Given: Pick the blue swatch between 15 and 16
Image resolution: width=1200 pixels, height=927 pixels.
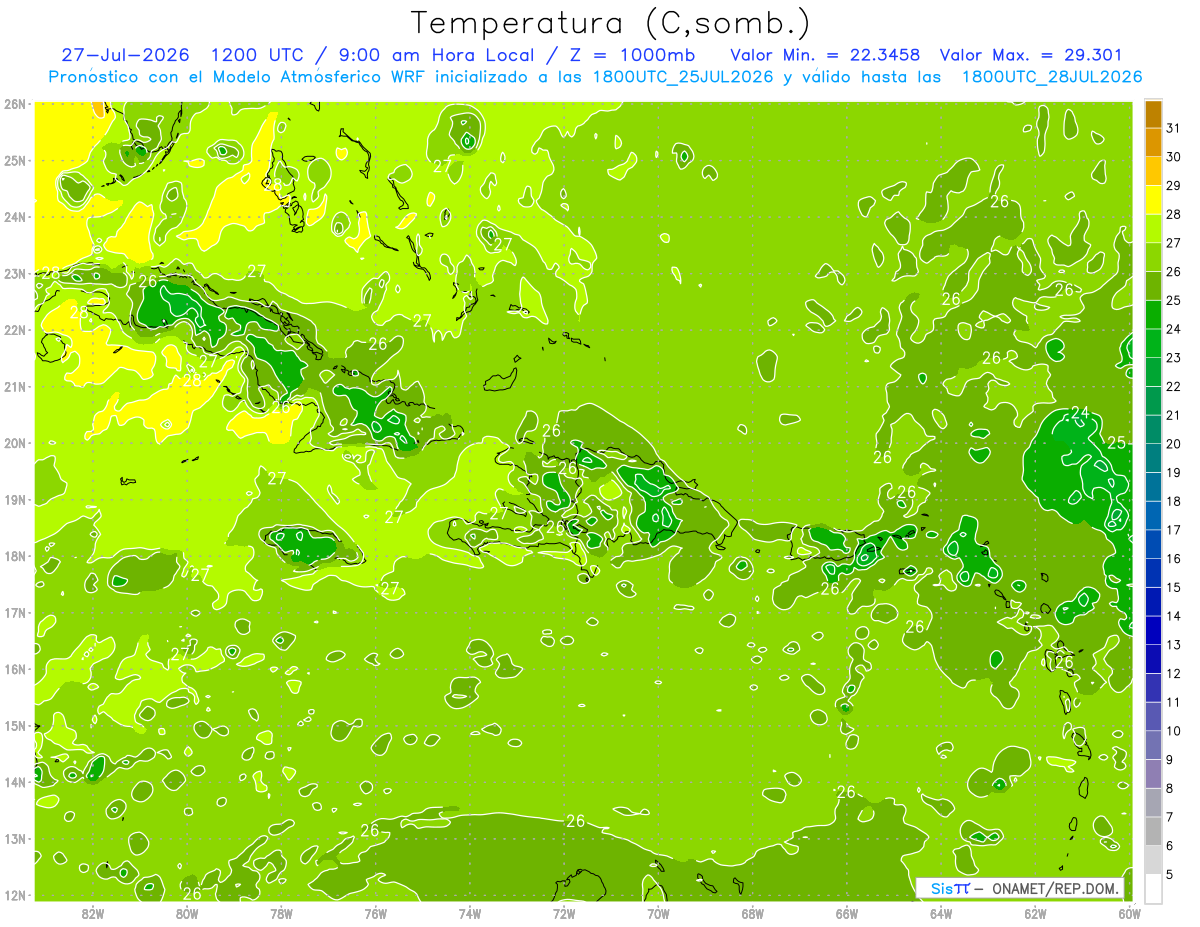Looking at the screenshot, I should coord(1153,573).
